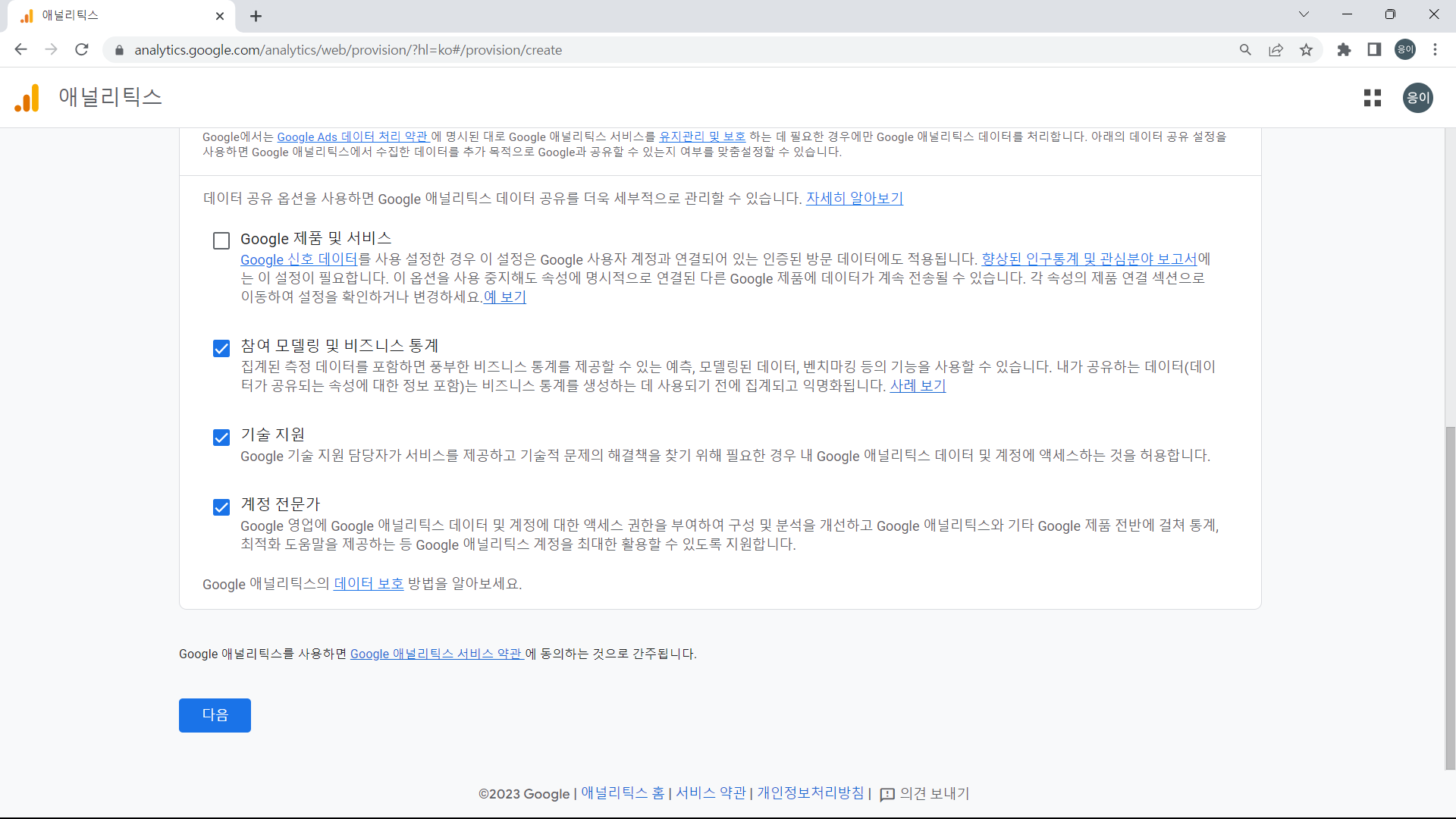Disable the 계정 전문가 option
The image size is (1456, 819).
pos(221,507)
